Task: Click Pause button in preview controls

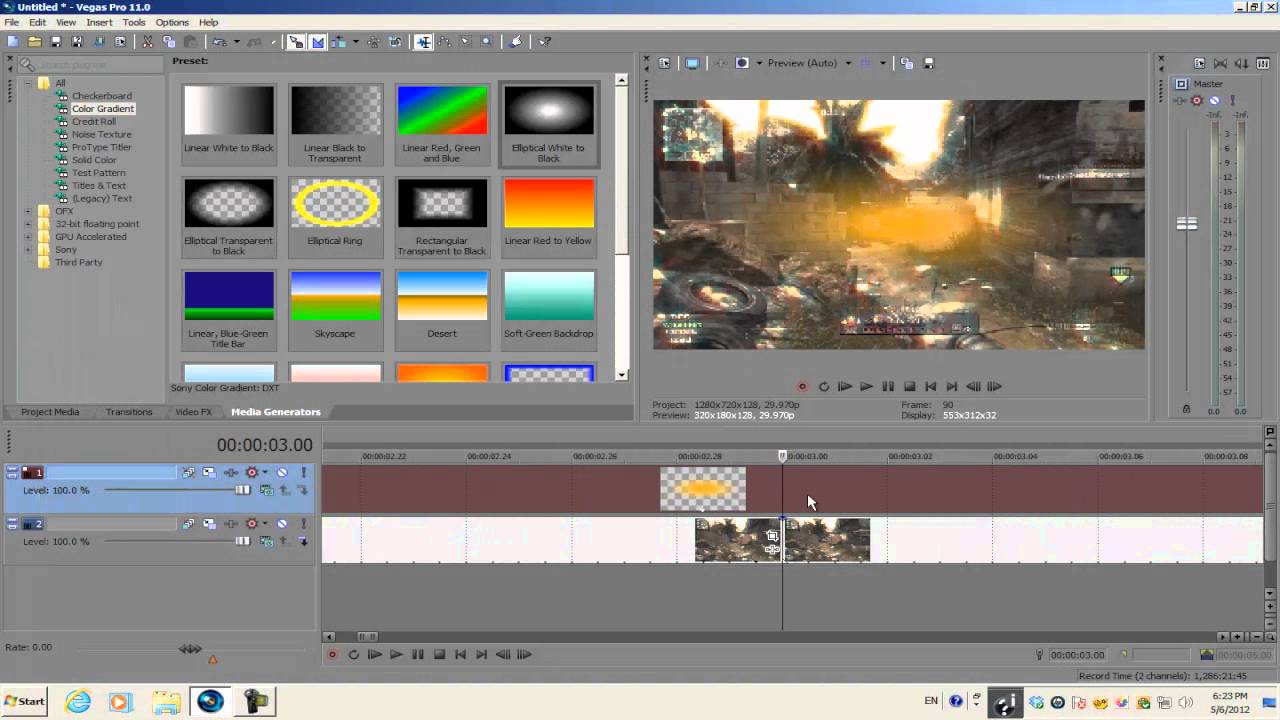Action: [x=888, y=386]
